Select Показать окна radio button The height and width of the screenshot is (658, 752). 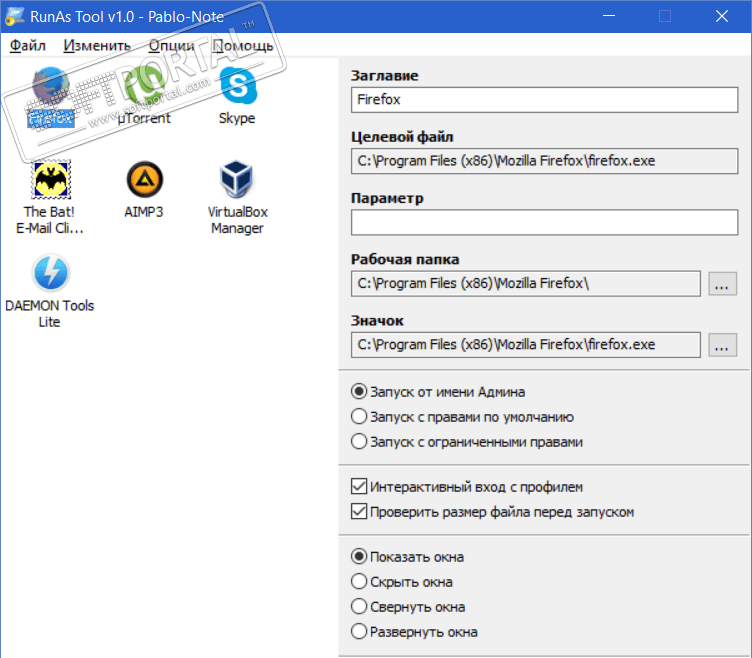(359, 556)
